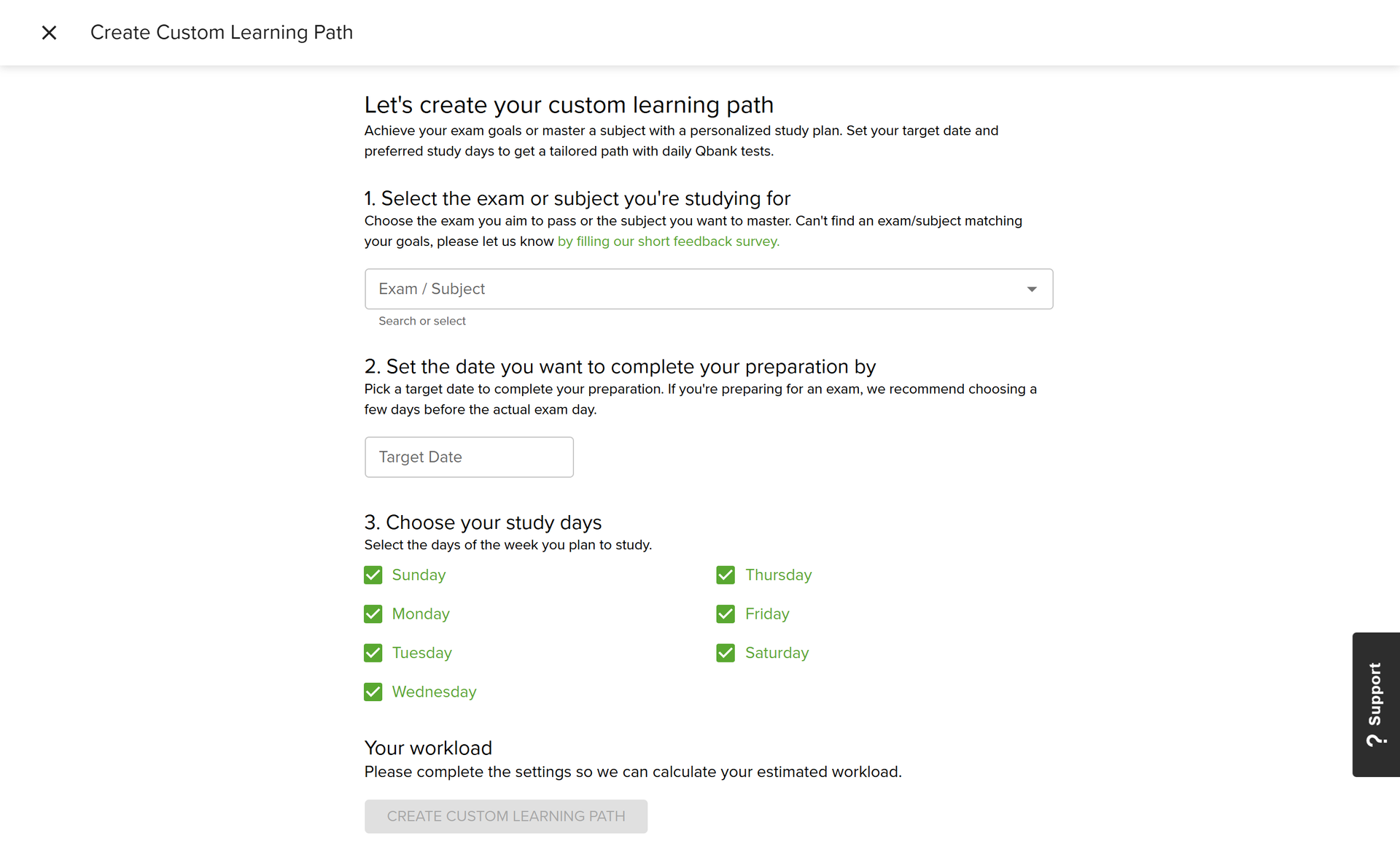Uncheck Wednesday study day
Image resolution: width=1400 pixels, height=863 pixels.
click(373, 692)
